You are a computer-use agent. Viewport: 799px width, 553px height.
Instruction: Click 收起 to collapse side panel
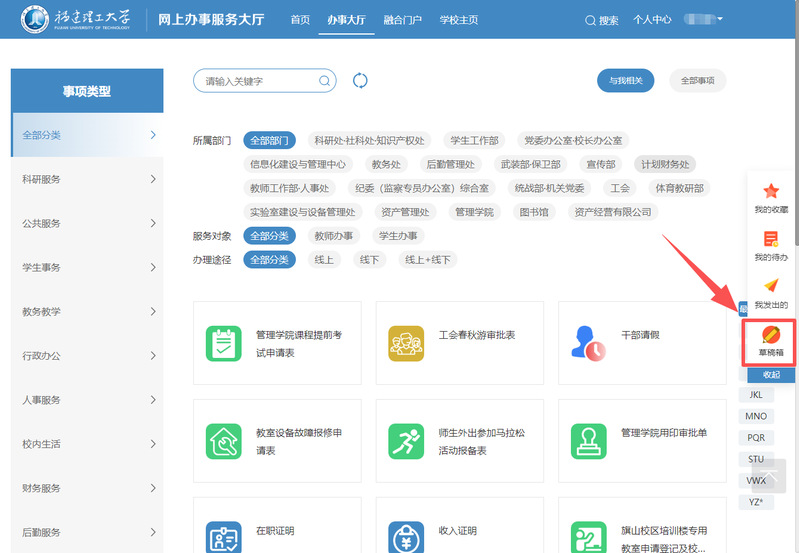771,374
